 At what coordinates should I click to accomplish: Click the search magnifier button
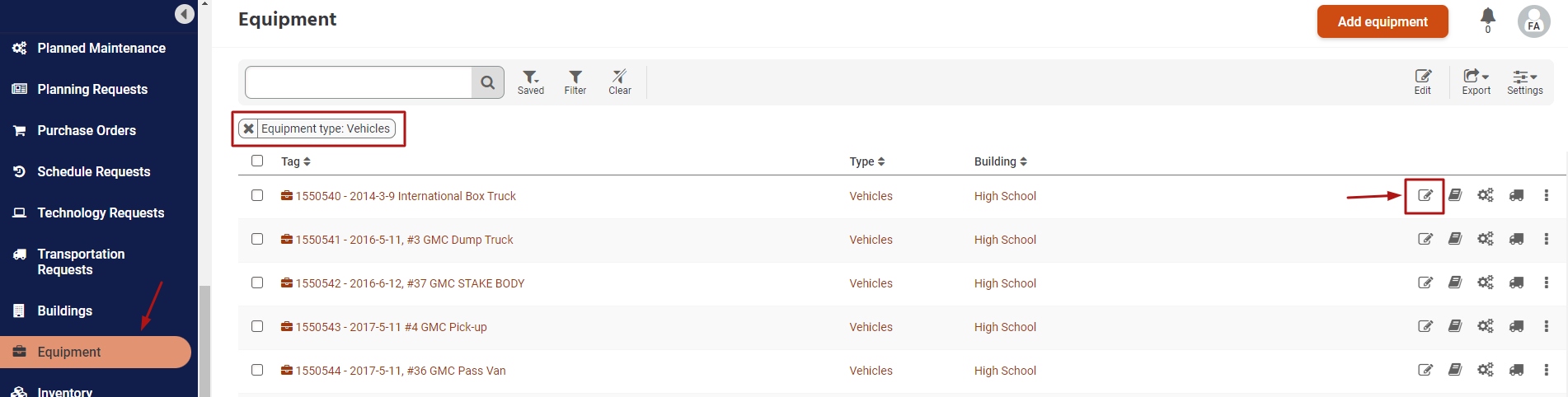(x=488, y=82)
